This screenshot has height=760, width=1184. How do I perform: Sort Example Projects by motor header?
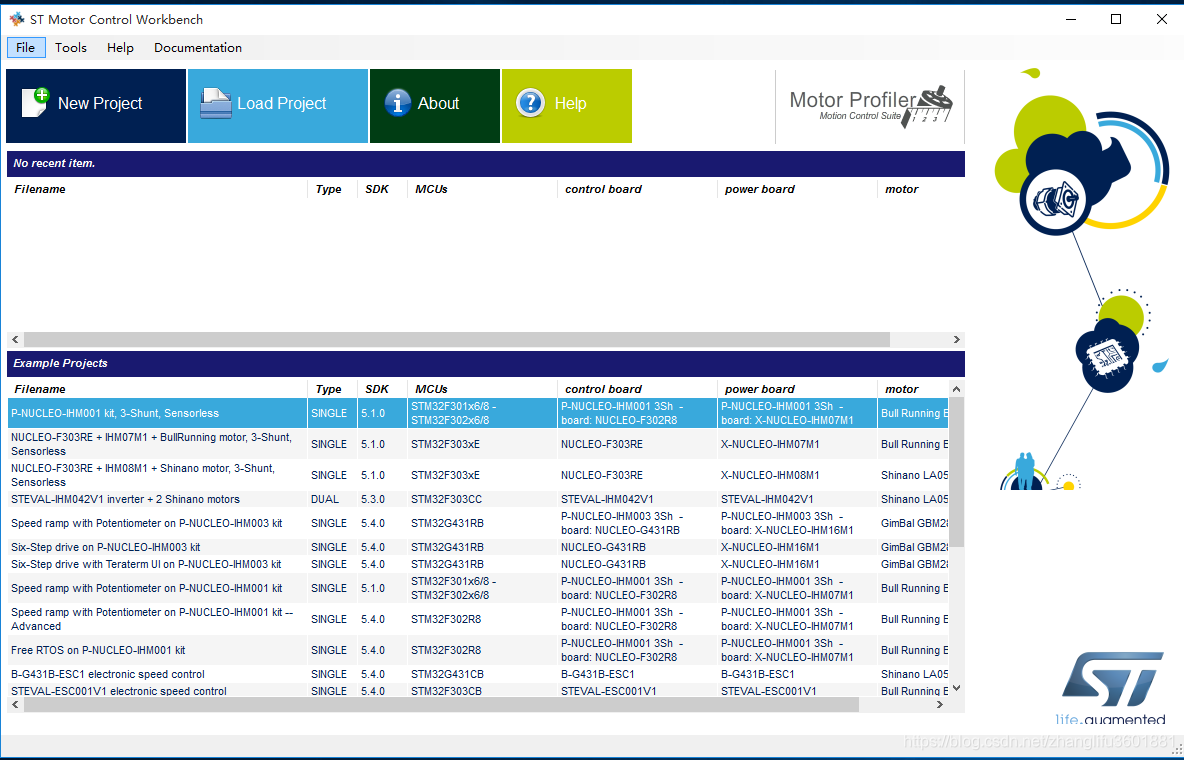pyautogui.click(x=912, y=389)
